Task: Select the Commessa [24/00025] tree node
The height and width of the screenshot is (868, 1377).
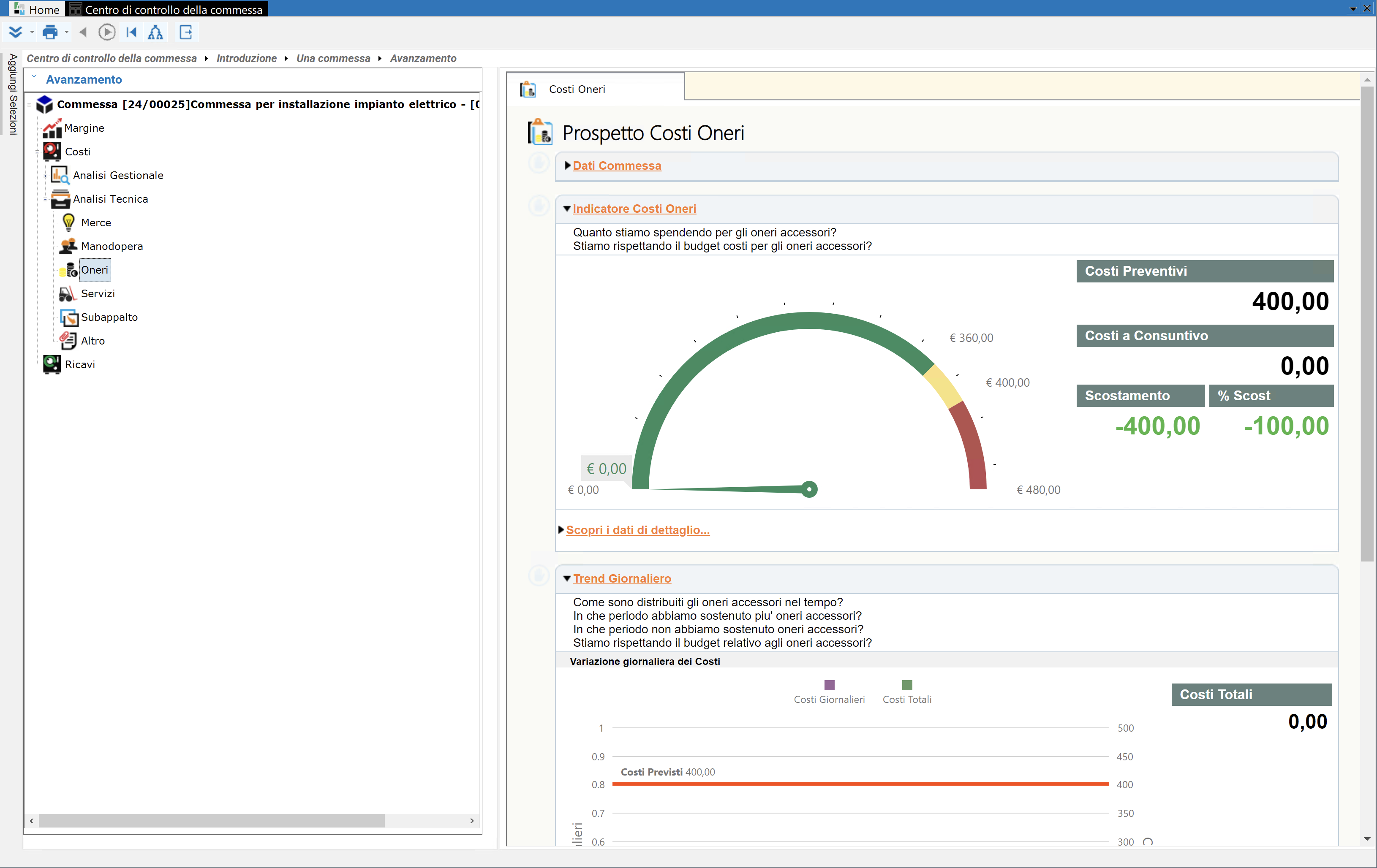Action: coord(268,104)
